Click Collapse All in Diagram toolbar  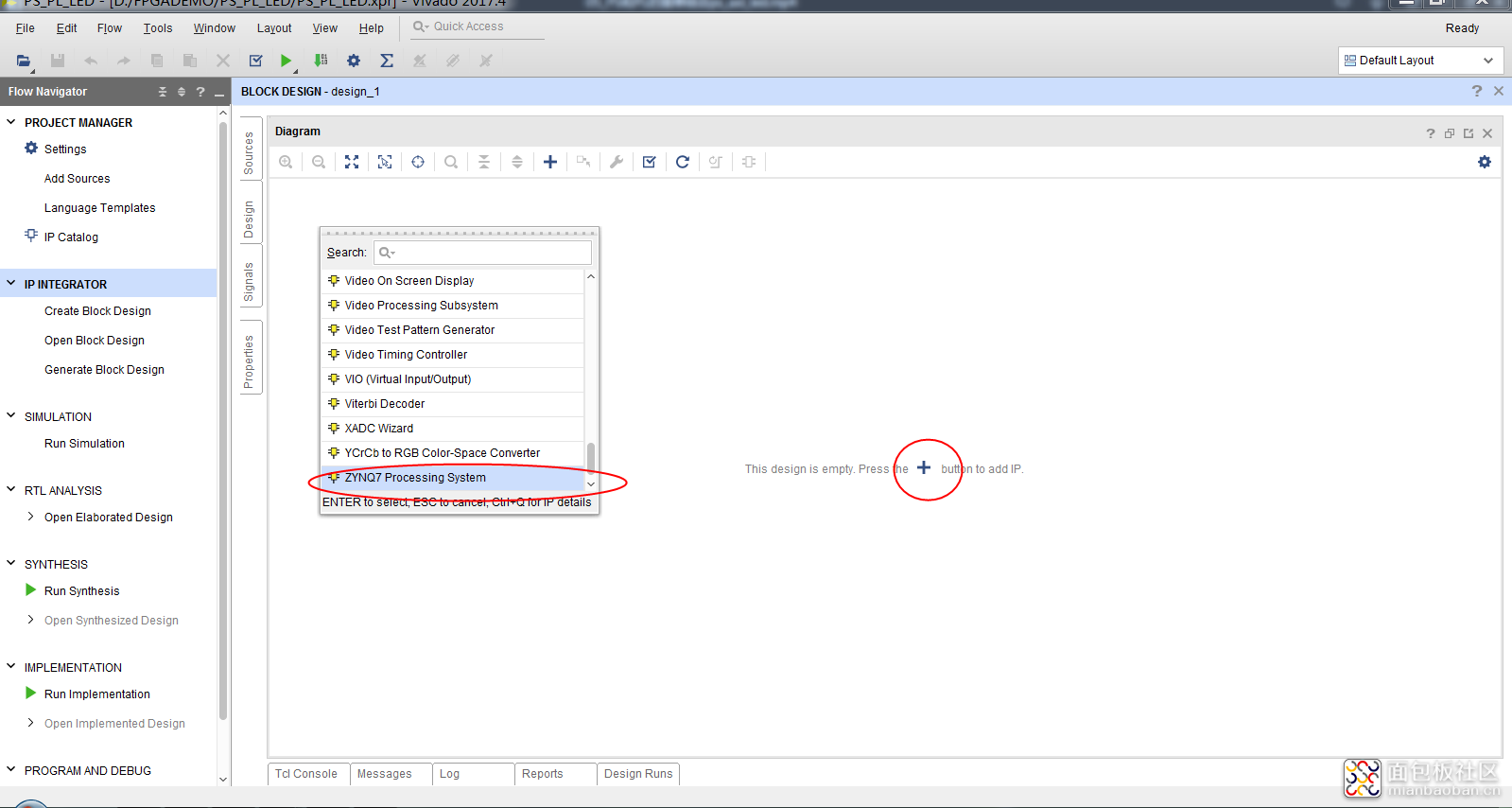[x=484, y=162]
